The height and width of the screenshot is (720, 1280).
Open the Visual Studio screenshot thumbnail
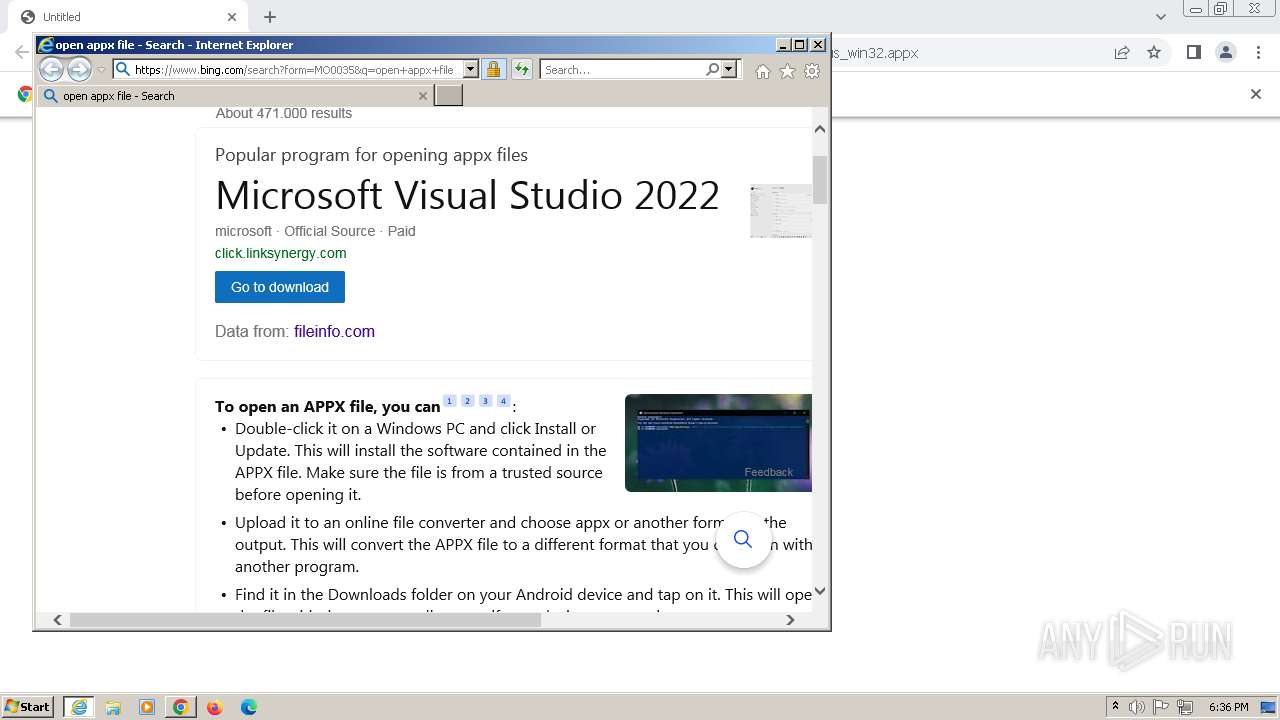coord(781,211)
